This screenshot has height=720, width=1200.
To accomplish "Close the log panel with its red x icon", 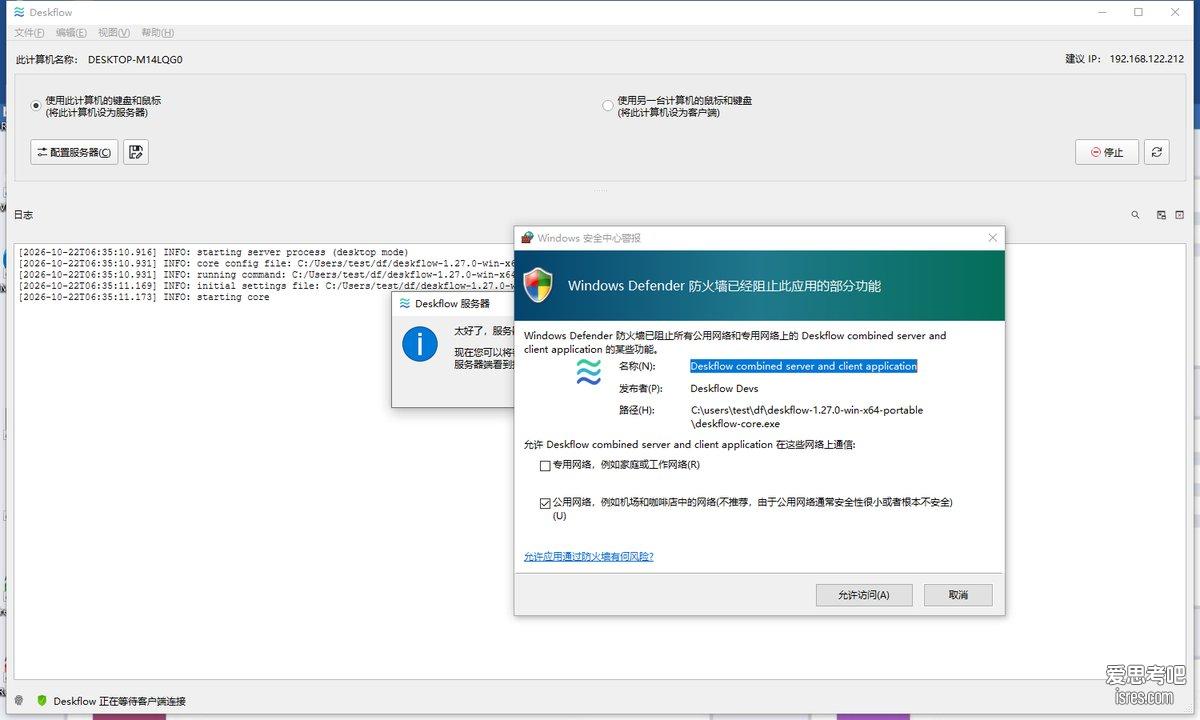I will (x=1179, y=215).
